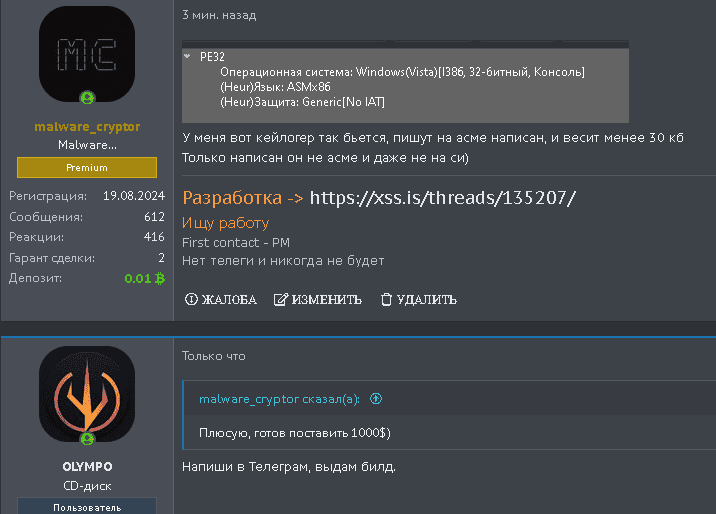
Task: Click the bitcoin symbol in deposit row
Action: pyautogui.click(x=160, y=278)
